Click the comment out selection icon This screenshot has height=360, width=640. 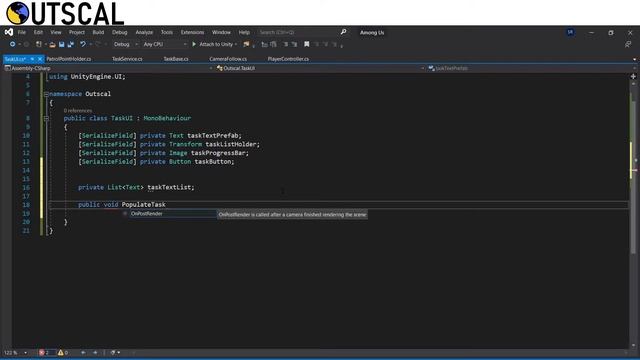(x=286, y=44)
